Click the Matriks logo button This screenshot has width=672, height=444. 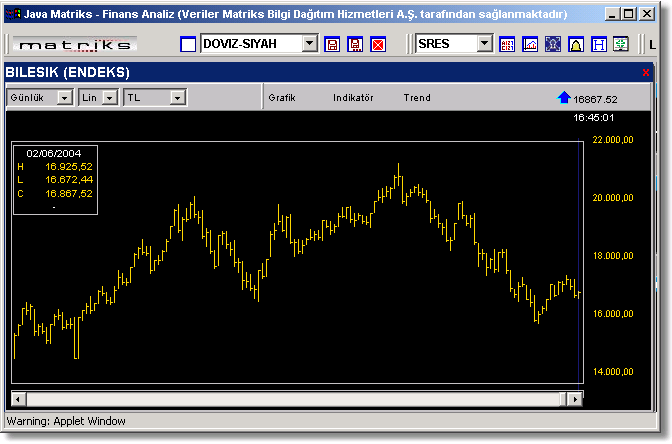pyautogui.click(x=75, y=45)
